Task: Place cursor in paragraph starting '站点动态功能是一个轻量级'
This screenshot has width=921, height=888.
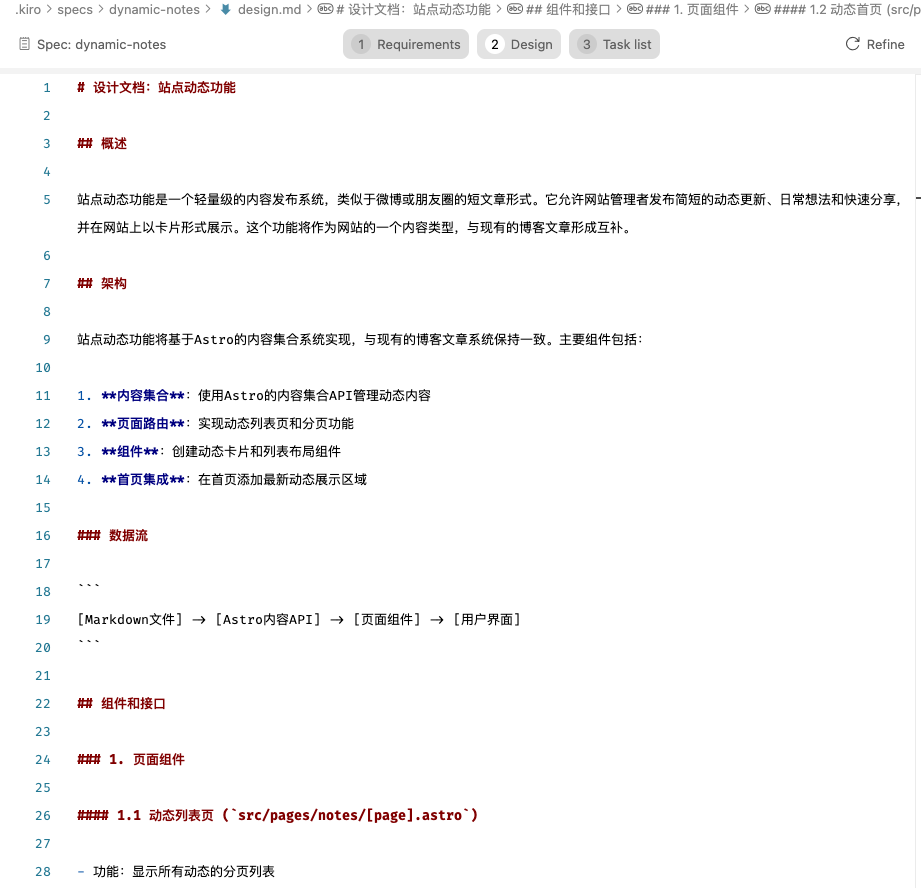Action: (x=489, y=213)
